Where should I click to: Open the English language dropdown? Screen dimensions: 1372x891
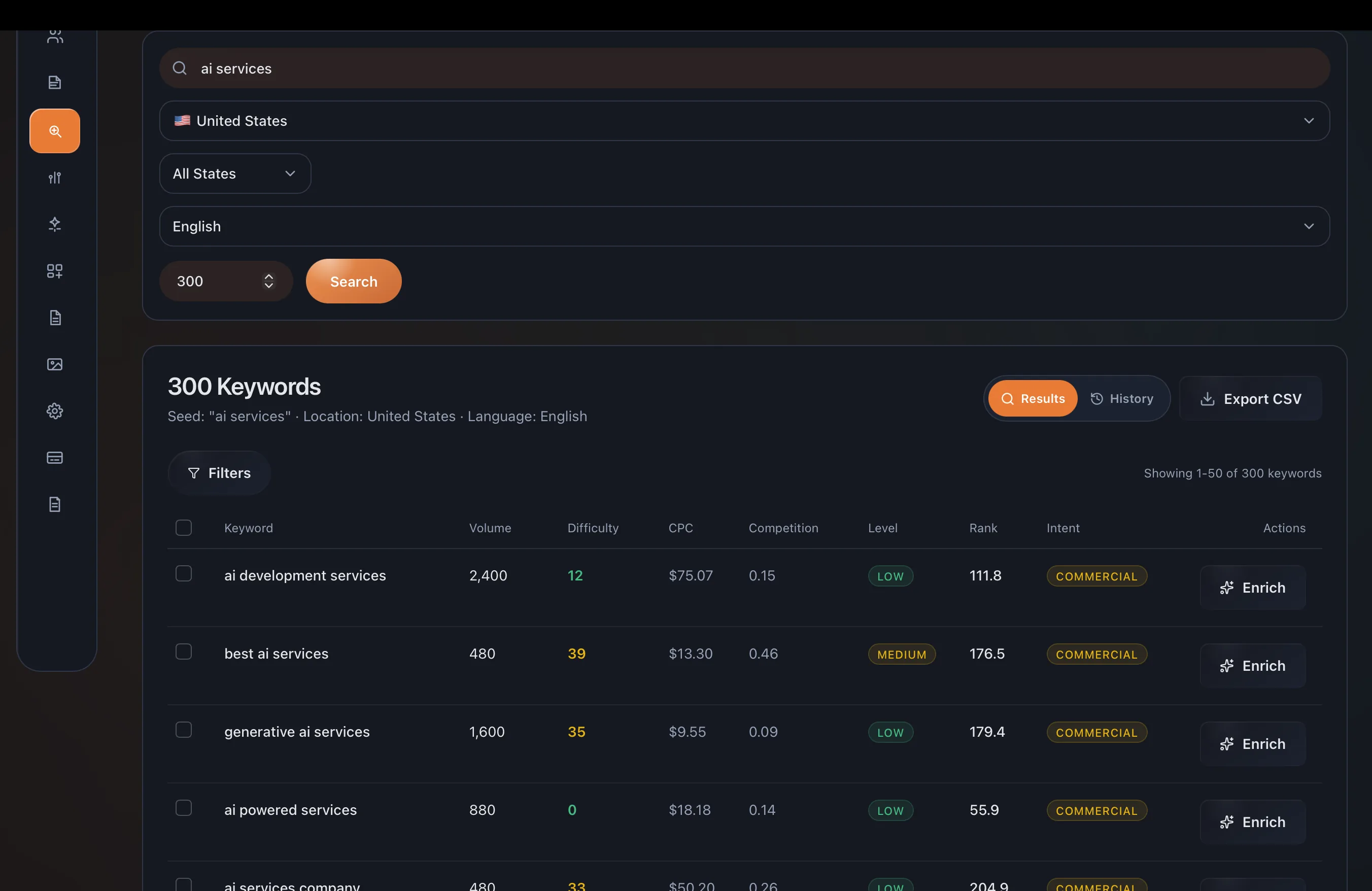[744, 226]
